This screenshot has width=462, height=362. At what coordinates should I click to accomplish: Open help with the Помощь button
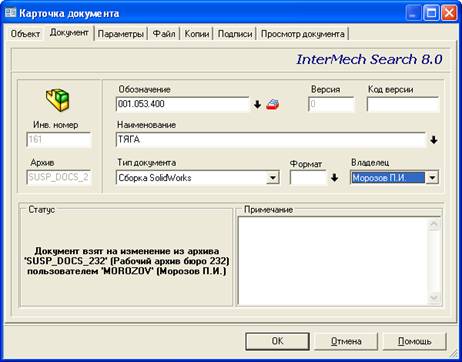[414, 341]
